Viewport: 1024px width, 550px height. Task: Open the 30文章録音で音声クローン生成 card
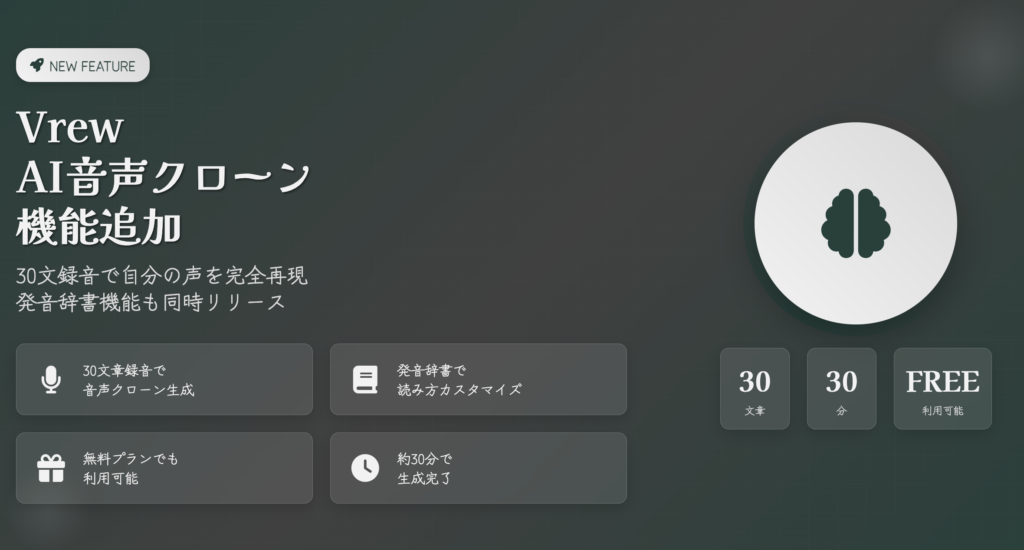point(165,380)
